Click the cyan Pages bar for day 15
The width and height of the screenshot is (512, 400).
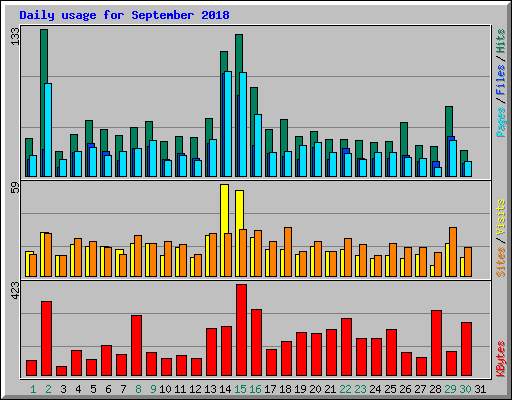coord(243,124)
